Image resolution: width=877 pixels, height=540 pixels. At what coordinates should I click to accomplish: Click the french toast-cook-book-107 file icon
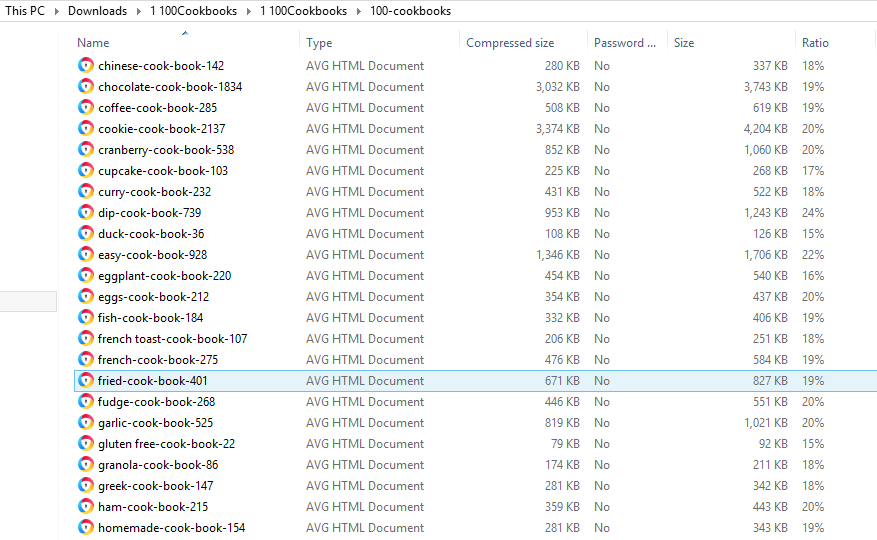[86, 339]
